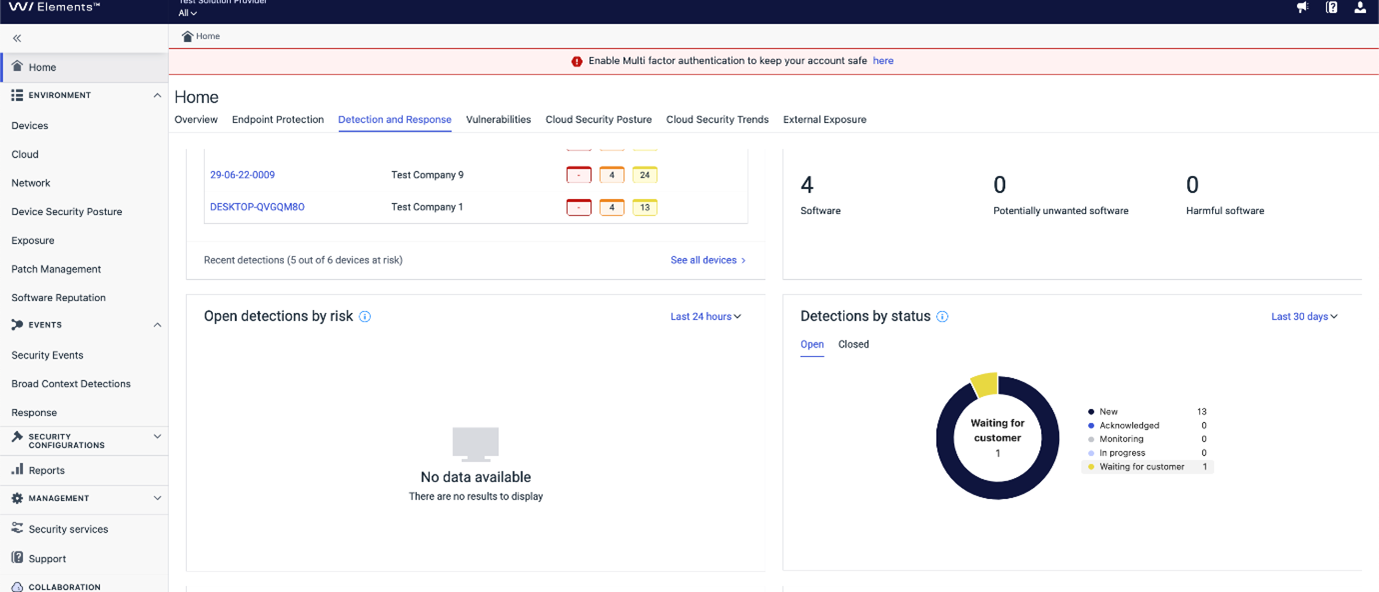The height and width of the screenshot is (592, 1379).
Task: Click the Support icon in sidebar
Action: coord(17,558)
